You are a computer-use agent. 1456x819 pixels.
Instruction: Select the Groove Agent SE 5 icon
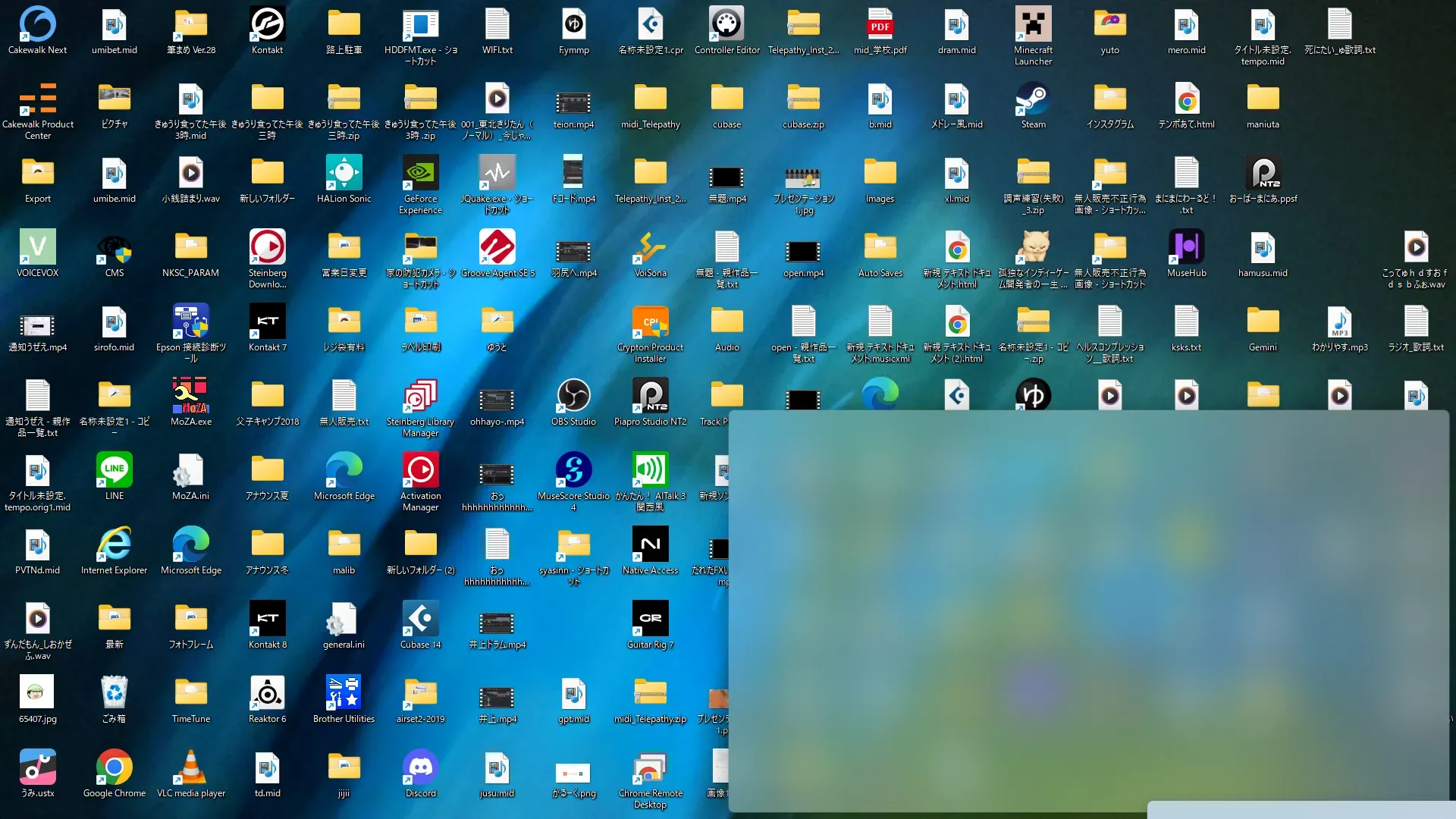point(497,248)
